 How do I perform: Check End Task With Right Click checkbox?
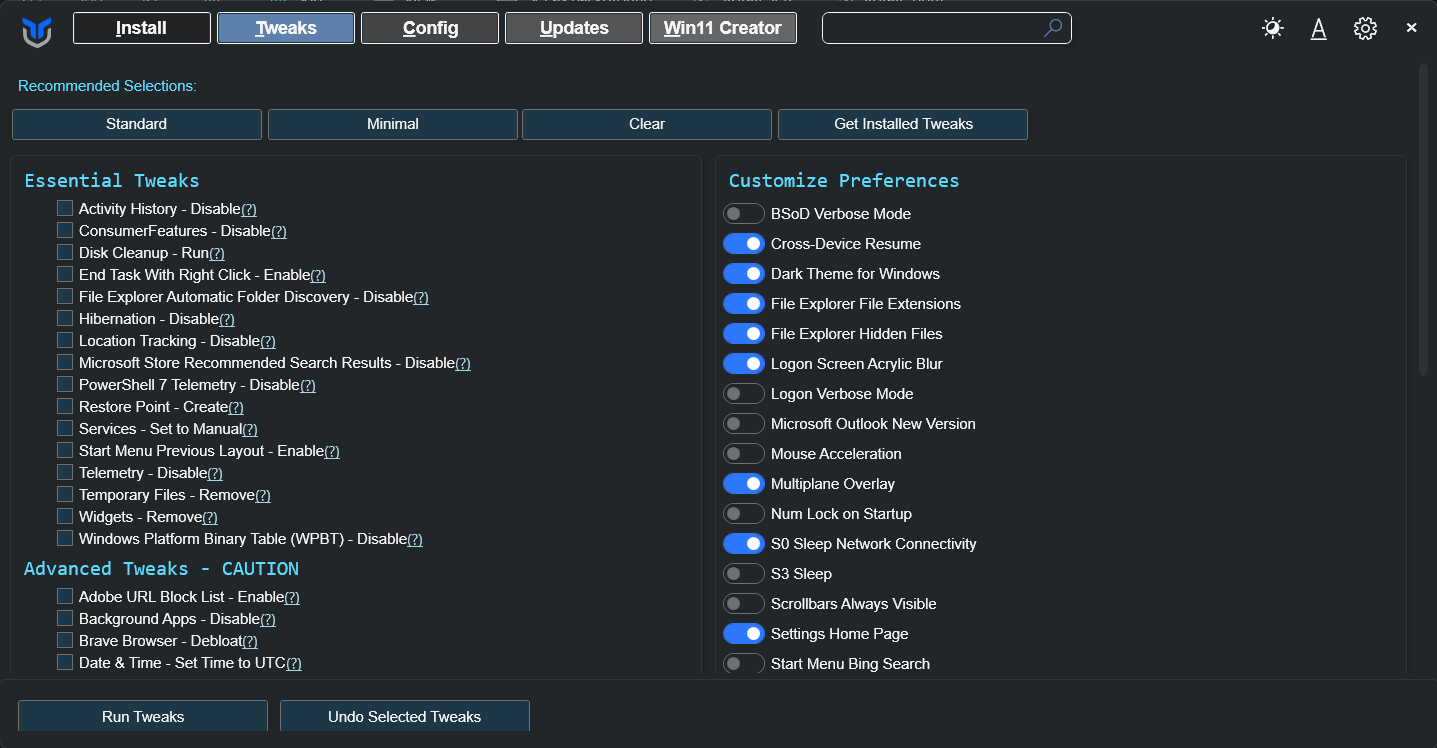click(65, 274)
